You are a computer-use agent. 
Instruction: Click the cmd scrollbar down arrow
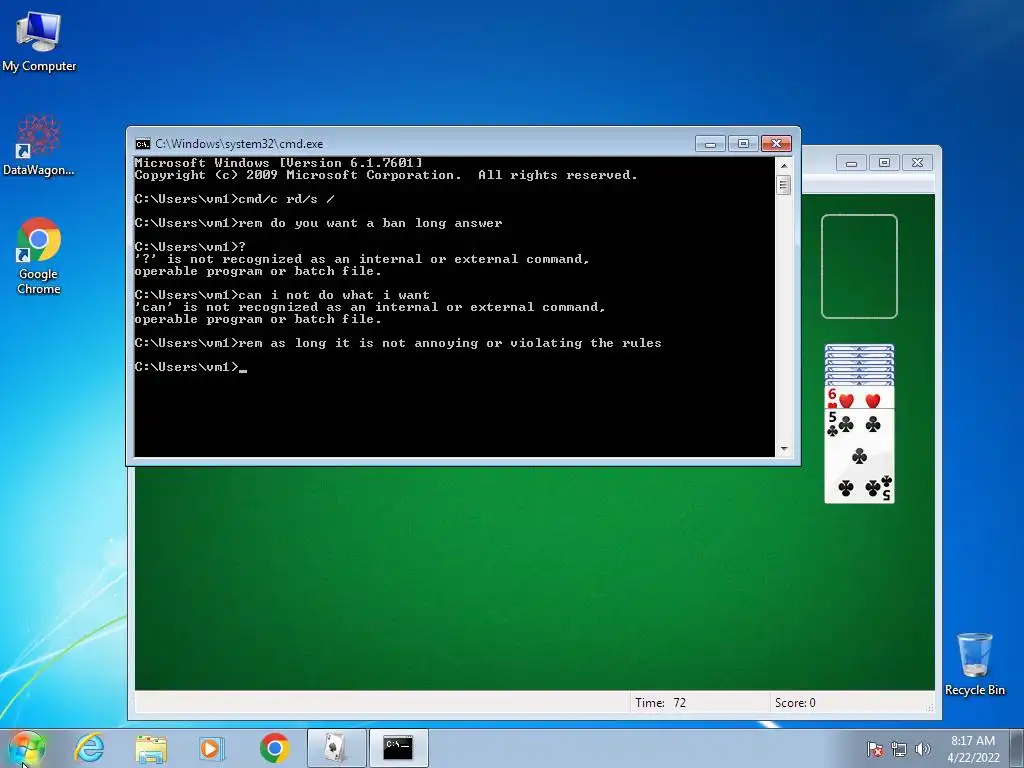coord(784,449)
